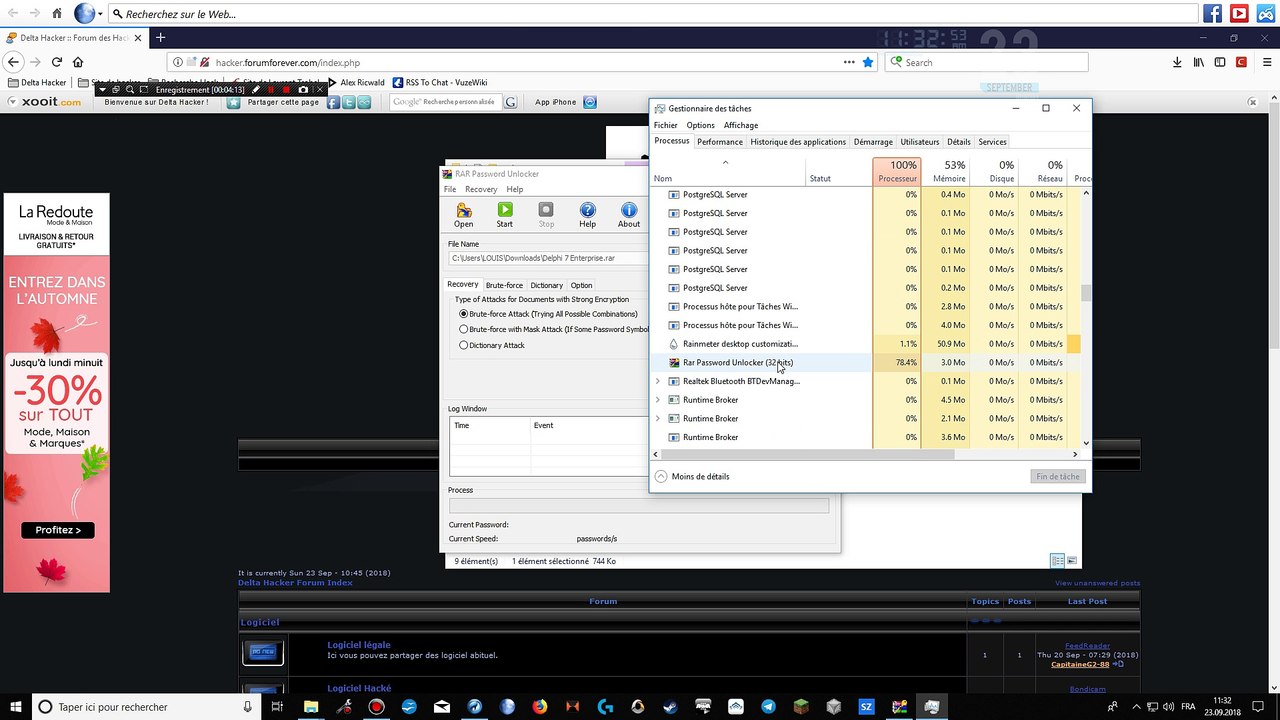
Task: Click the YouTube icon in the top bar
Action: pyautogui.click(x=1239, y=14)
